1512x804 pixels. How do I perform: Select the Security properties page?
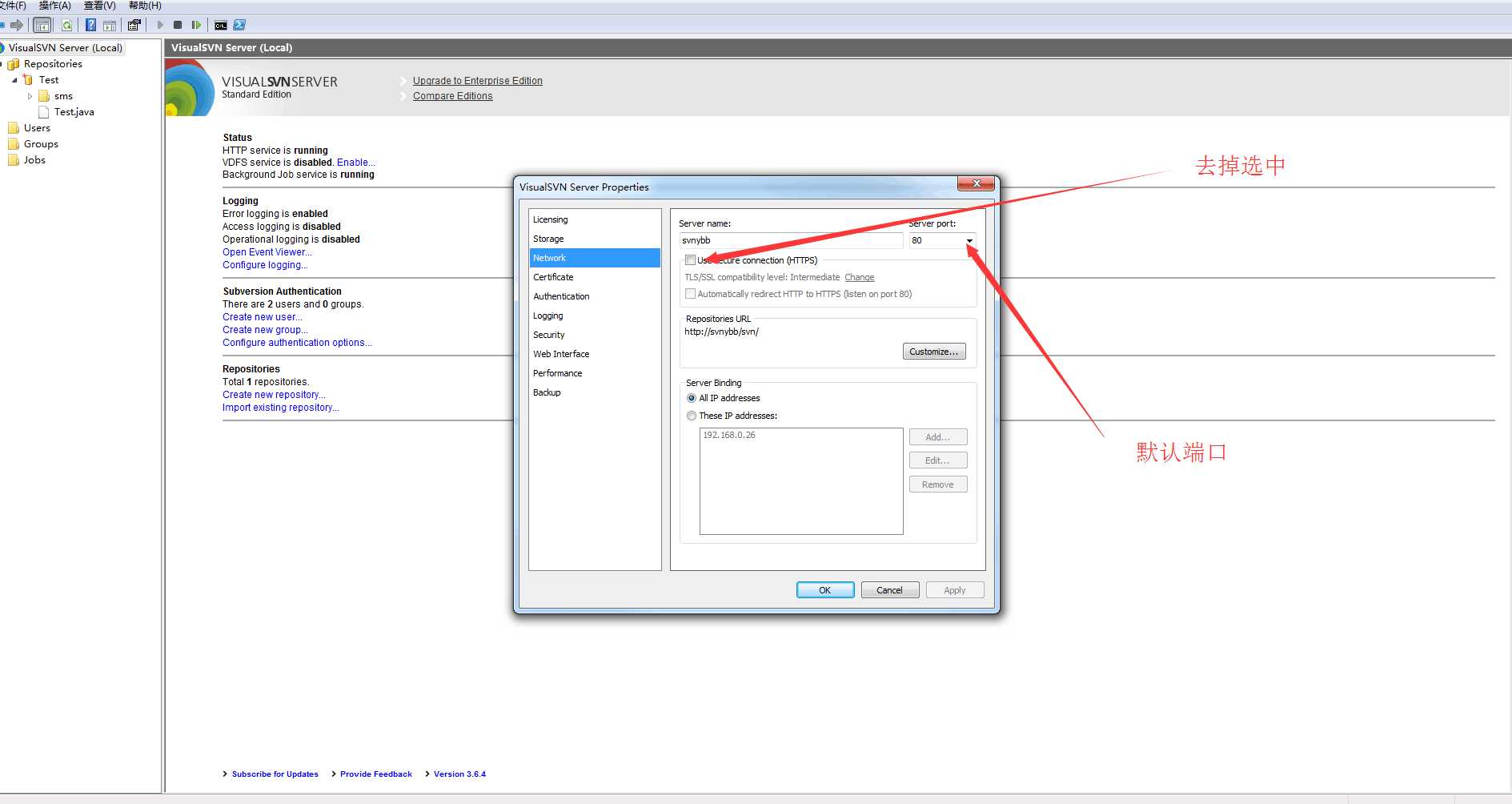[595, 335]
